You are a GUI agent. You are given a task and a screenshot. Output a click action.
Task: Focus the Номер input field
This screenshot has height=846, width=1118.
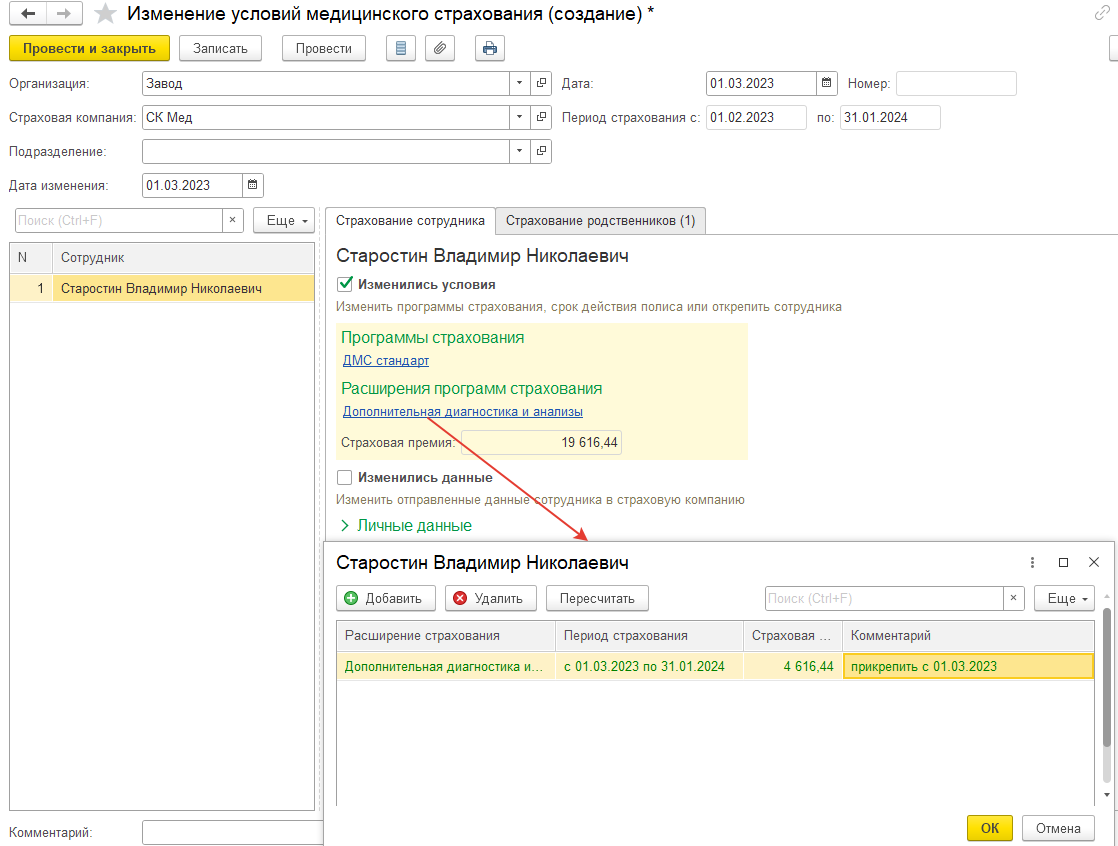tap(956, 83)
